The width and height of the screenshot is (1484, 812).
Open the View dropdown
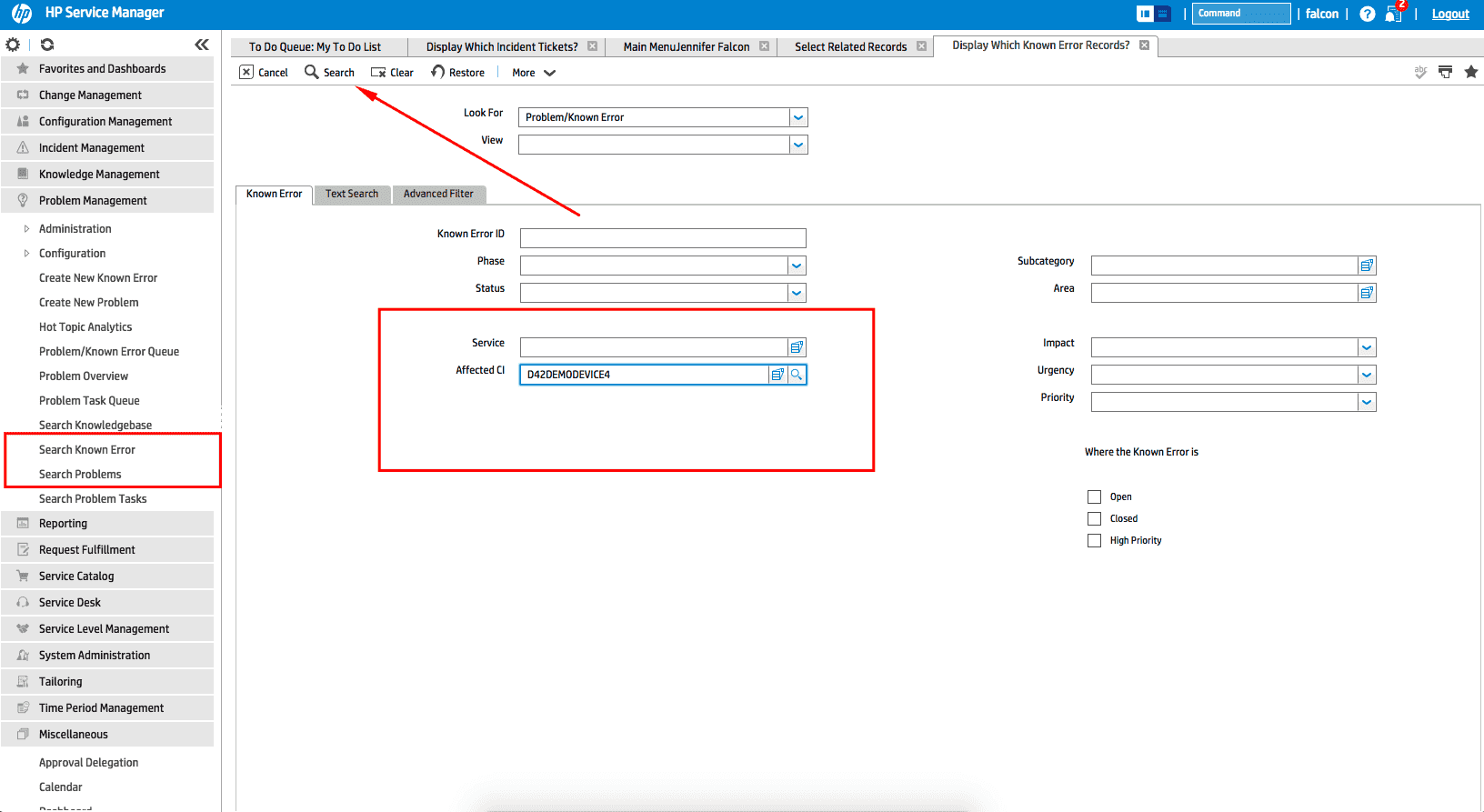pyautogui.click(x=798, y=145)
